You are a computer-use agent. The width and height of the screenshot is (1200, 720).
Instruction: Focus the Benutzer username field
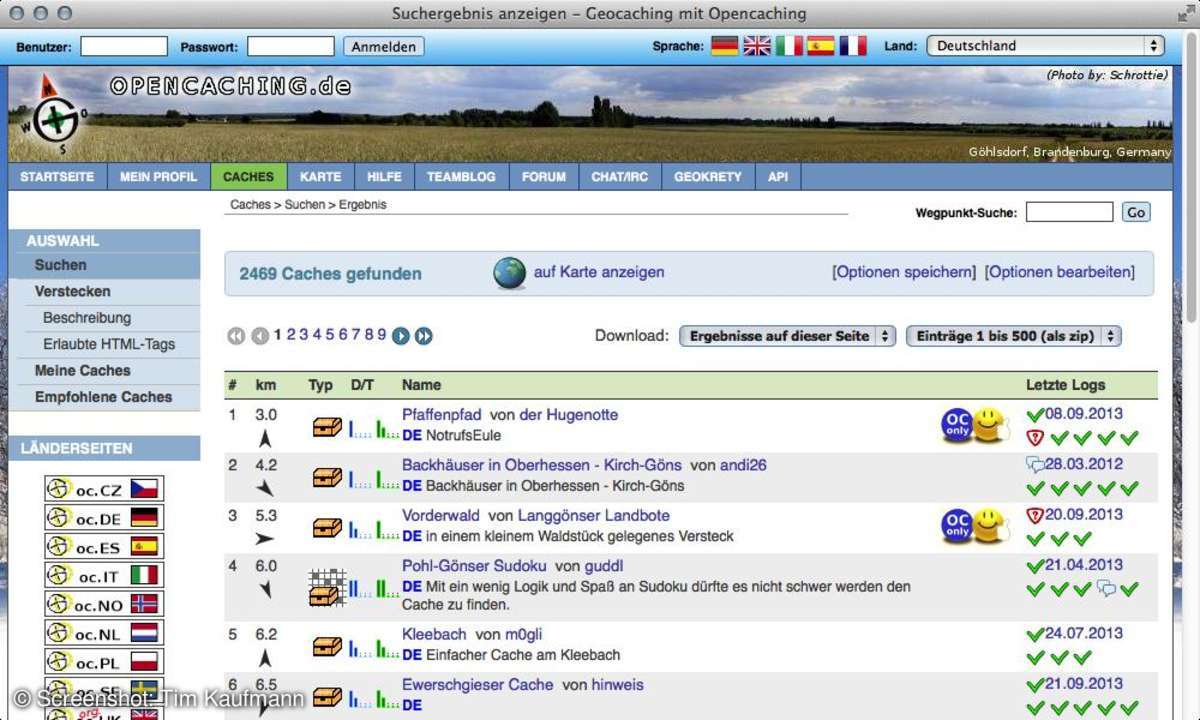pos(124,46)
